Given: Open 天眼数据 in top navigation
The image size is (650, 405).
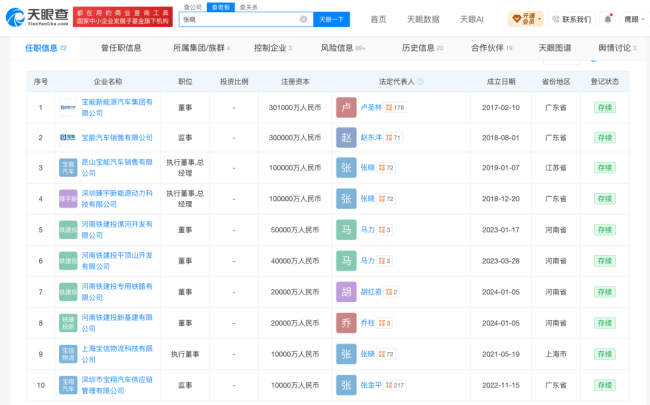Looking at the screenshot, I should [423, 19].
